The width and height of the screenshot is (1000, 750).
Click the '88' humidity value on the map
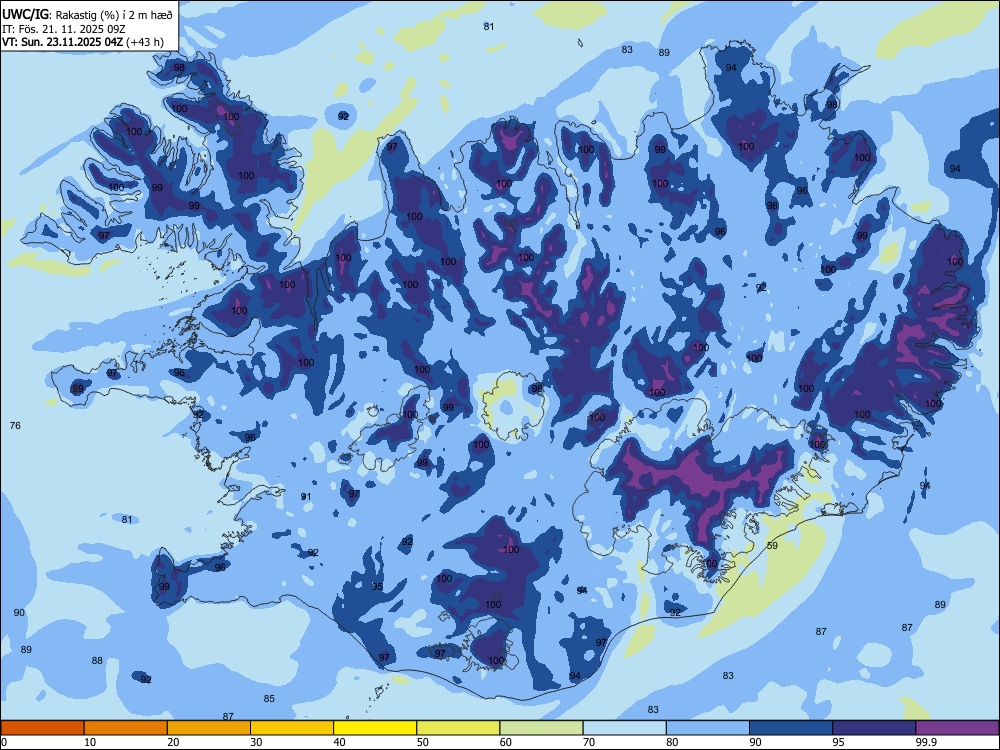tap(97, 661)
